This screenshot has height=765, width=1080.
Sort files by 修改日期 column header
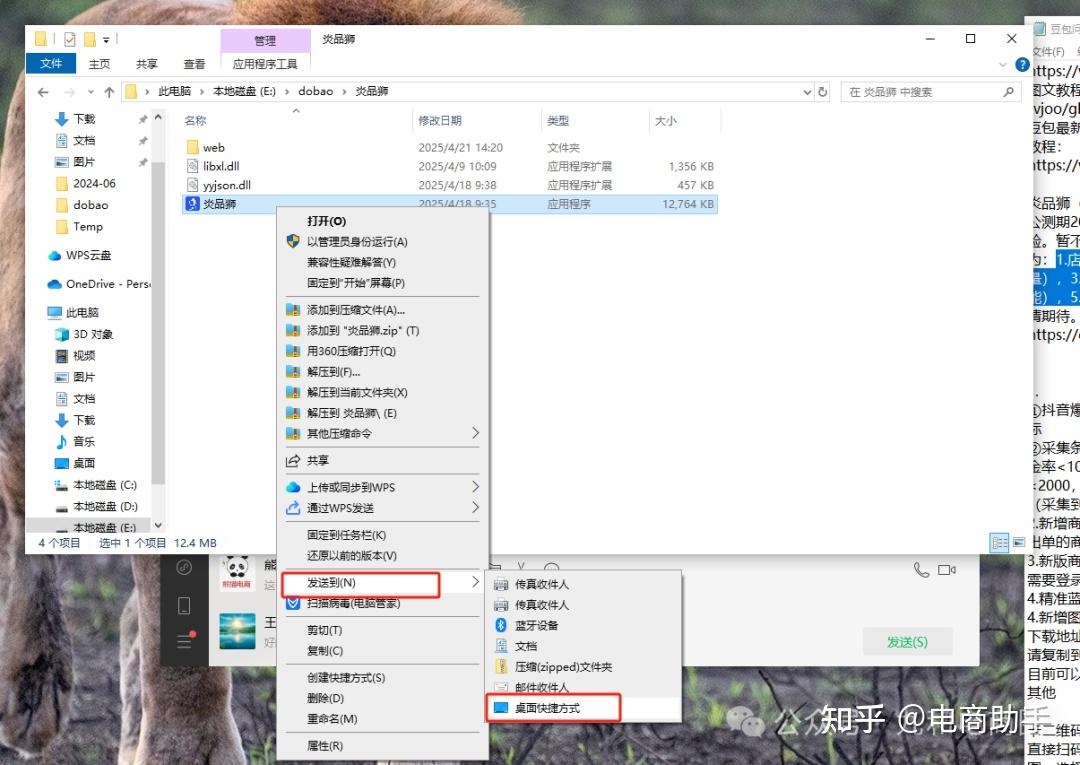coord(440,121)
